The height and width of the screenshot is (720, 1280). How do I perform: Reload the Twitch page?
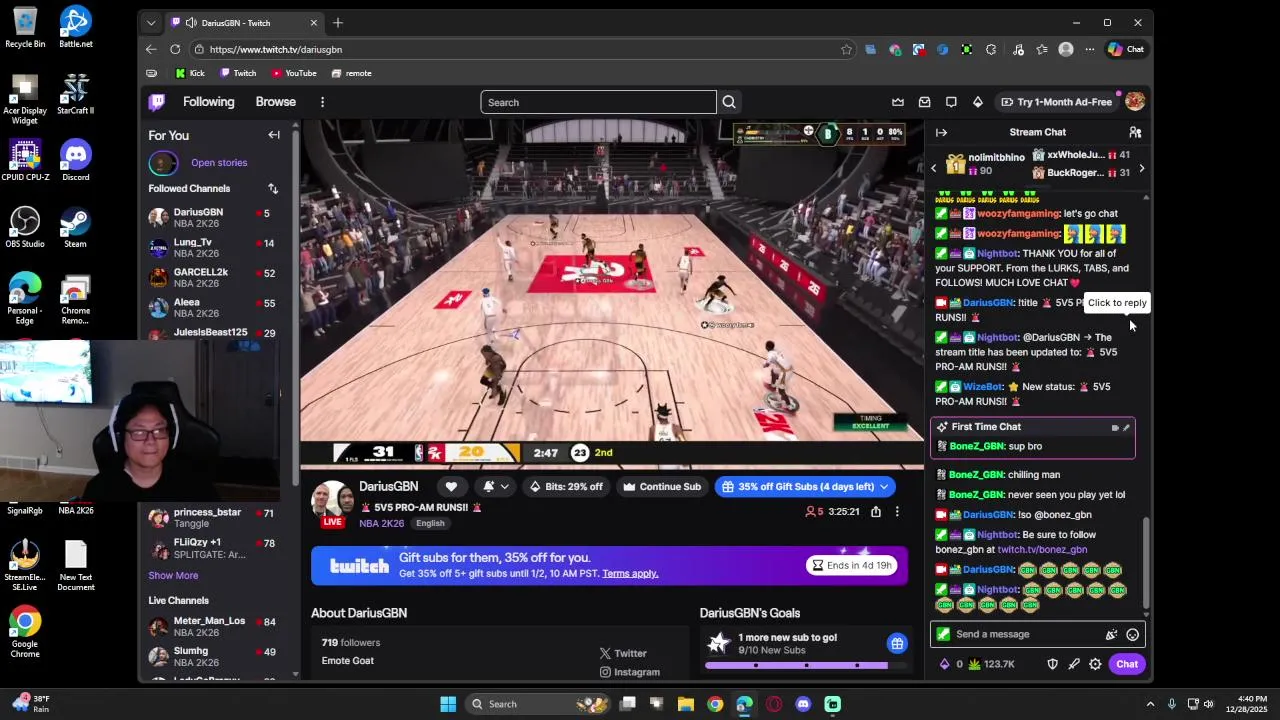(175, 49)
